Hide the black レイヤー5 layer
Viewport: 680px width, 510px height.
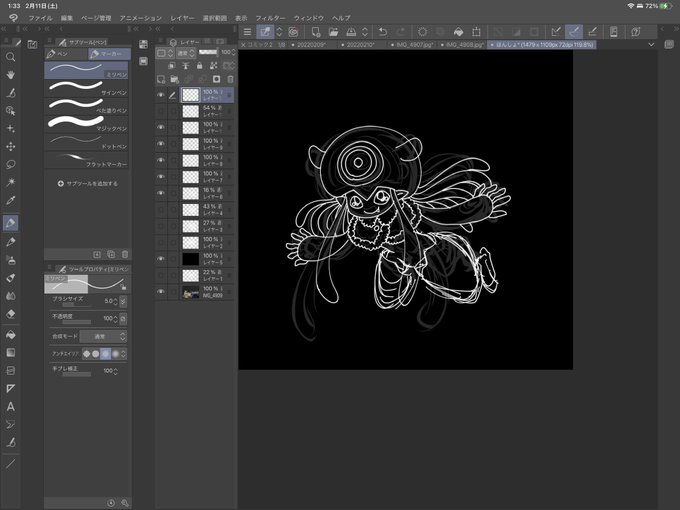[x=161, y=258]
